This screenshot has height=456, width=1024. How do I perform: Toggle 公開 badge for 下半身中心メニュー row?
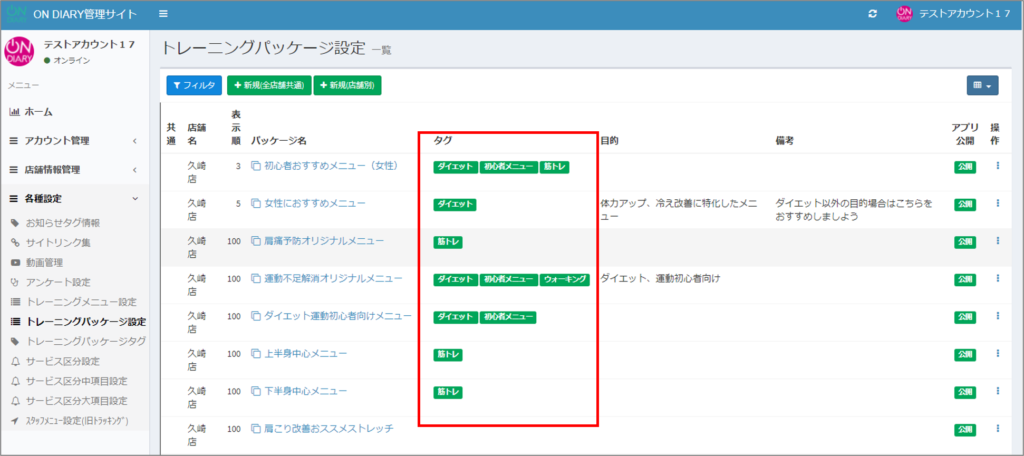point(965,392)
